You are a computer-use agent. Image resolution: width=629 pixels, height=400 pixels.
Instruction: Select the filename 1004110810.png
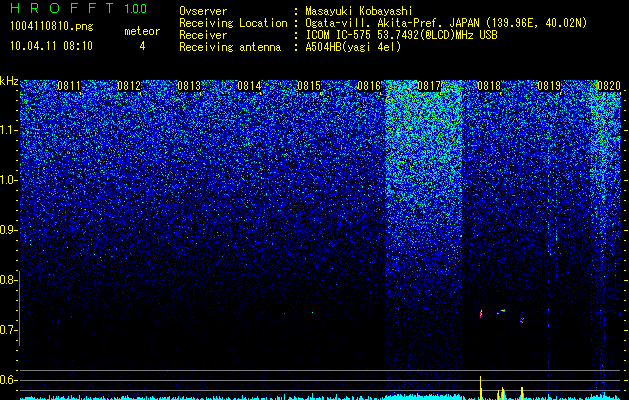[x=52, y=26]
